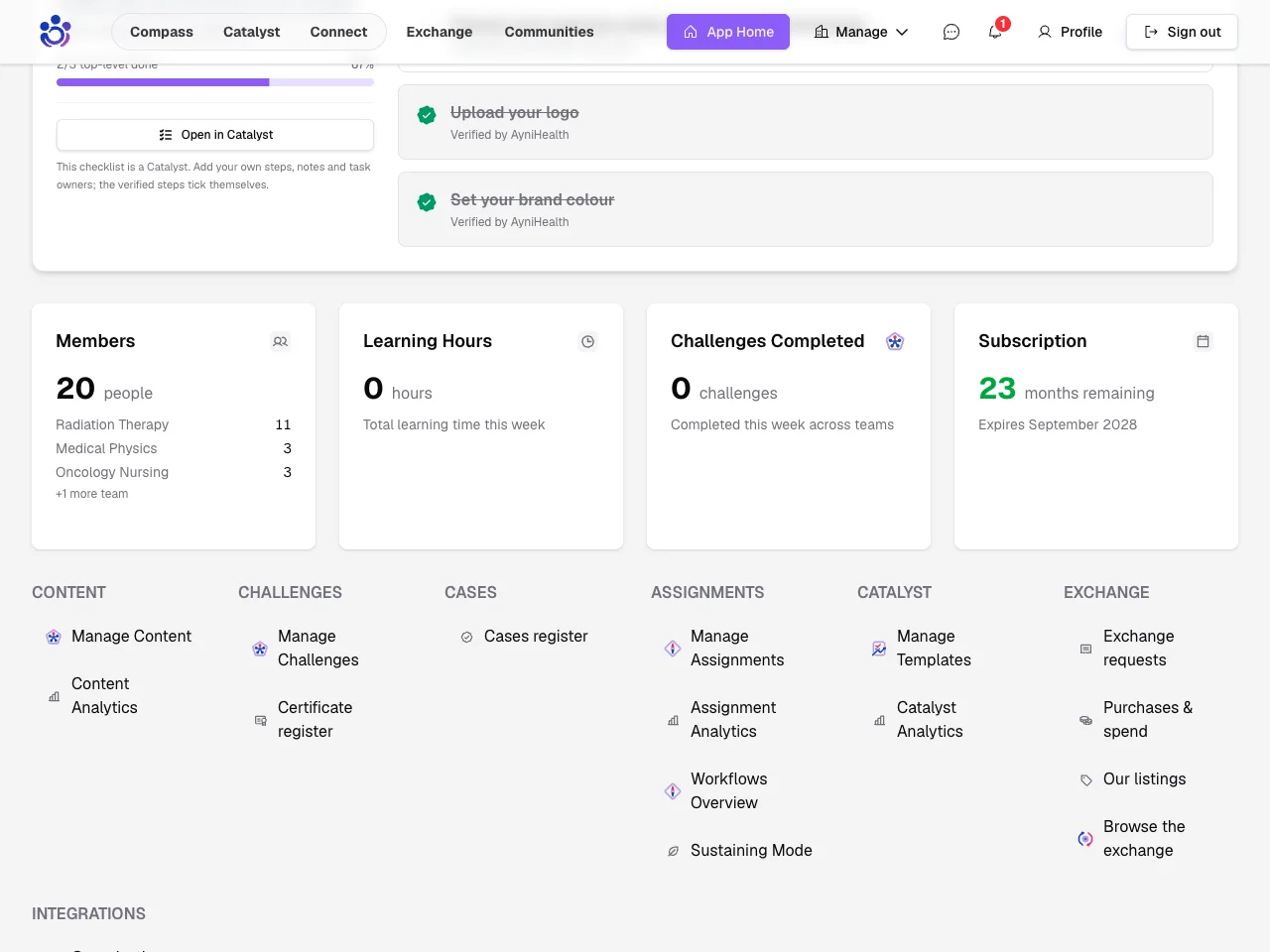The height and width of the screenshot is (952, 1270).
Task: Open the chat messages icon
Action: pos(951,32)
